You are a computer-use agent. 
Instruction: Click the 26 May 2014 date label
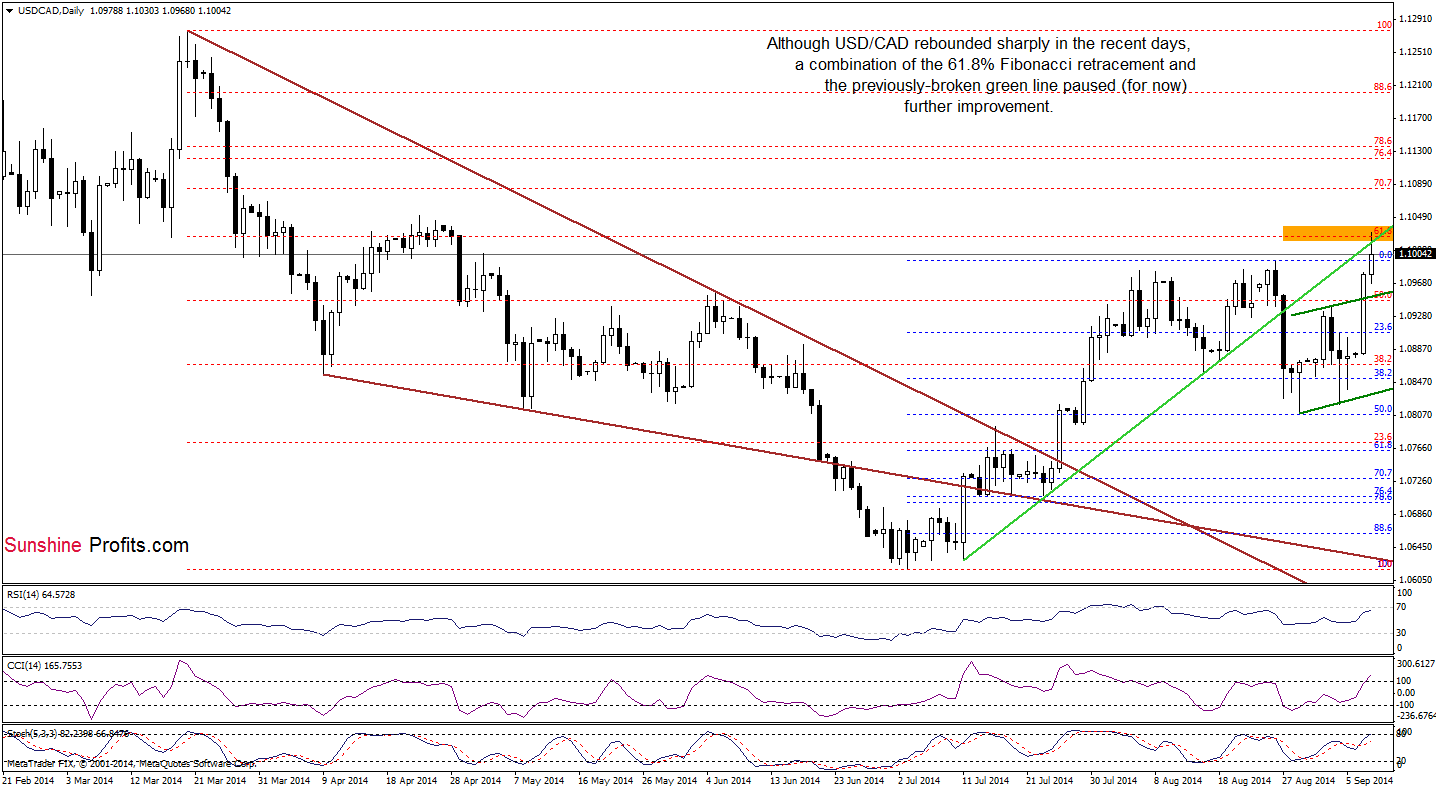coord(668,779)
